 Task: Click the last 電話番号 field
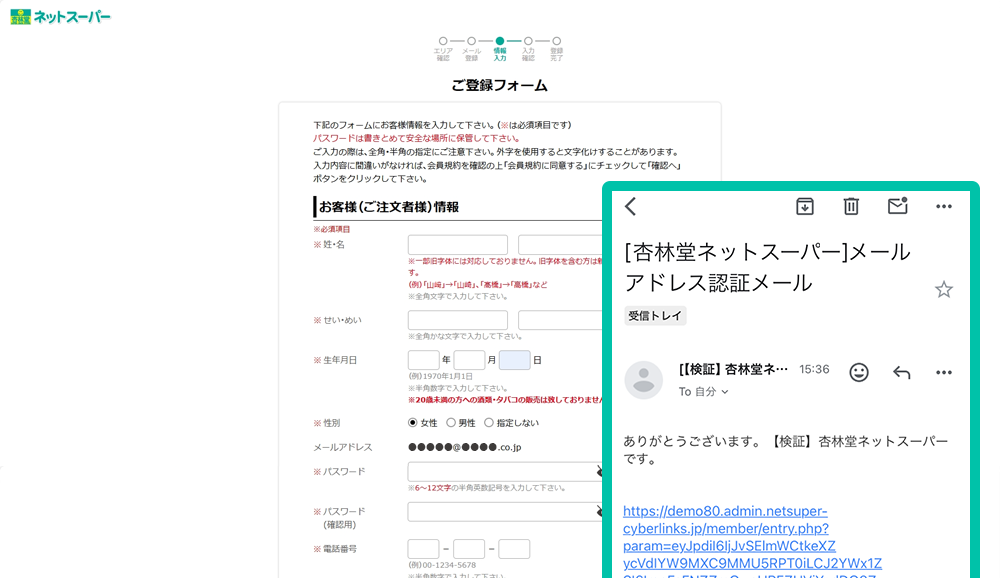click(x=514, y=549)
